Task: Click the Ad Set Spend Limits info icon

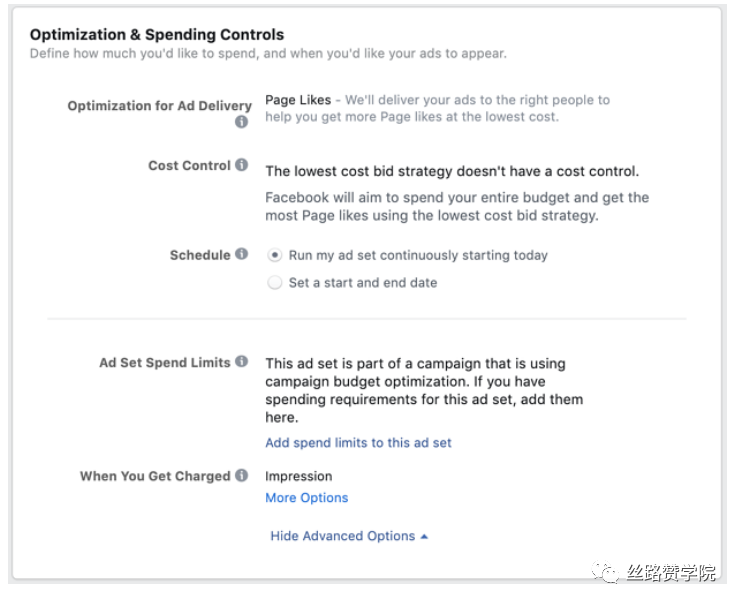Action: [x=241, y=361]
